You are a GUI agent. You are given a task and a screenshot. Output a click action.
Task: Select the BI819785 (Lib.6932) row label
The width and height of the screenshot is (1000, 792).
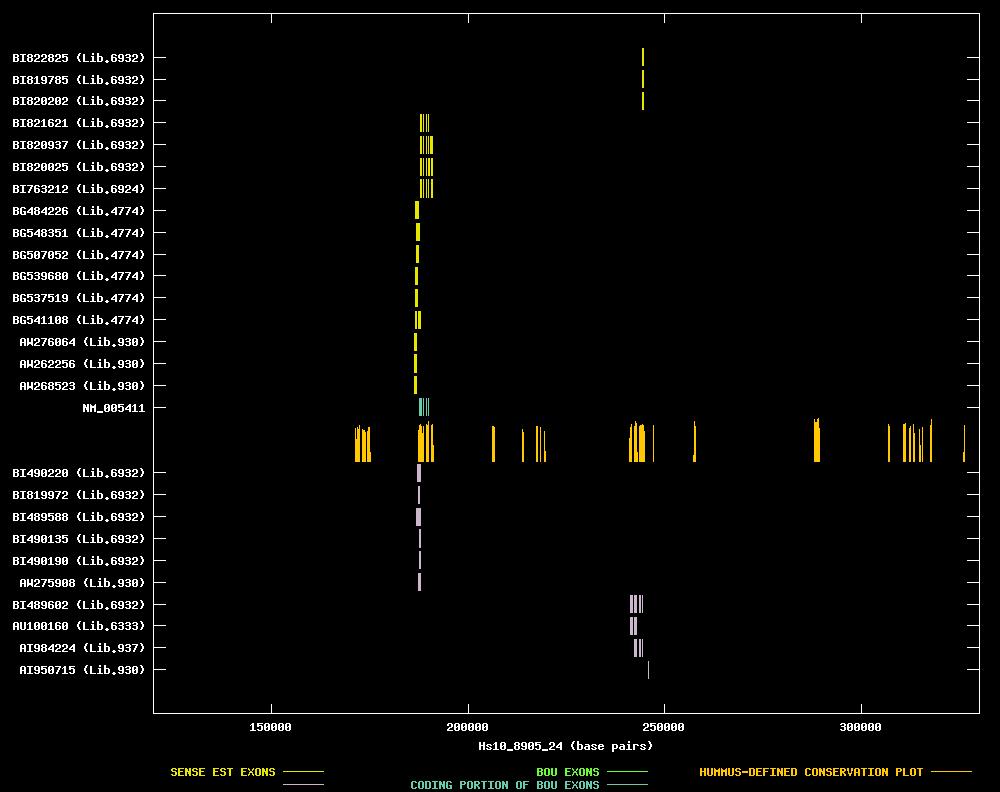click(x=78, y=80)
